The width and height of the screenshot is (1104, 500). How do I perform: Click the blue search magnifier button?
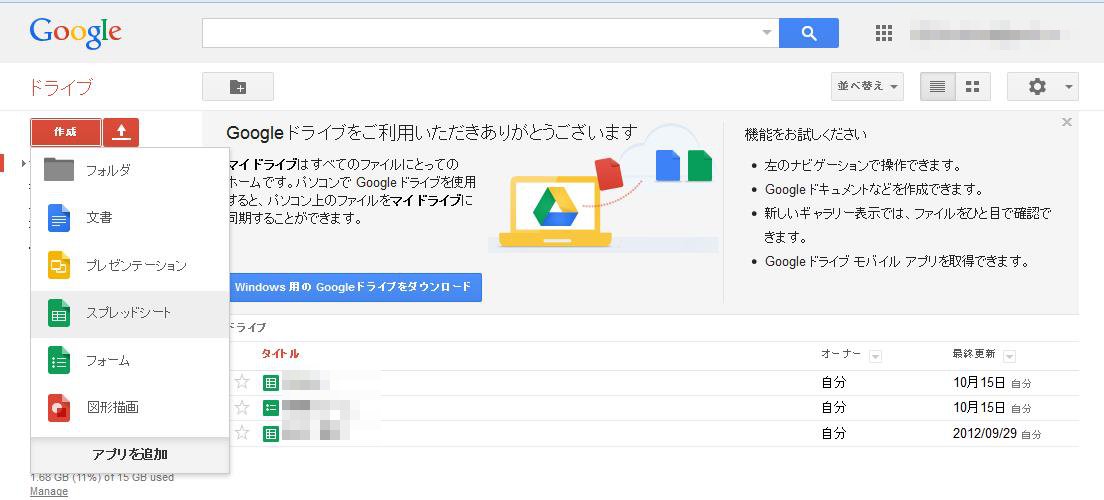808,33
